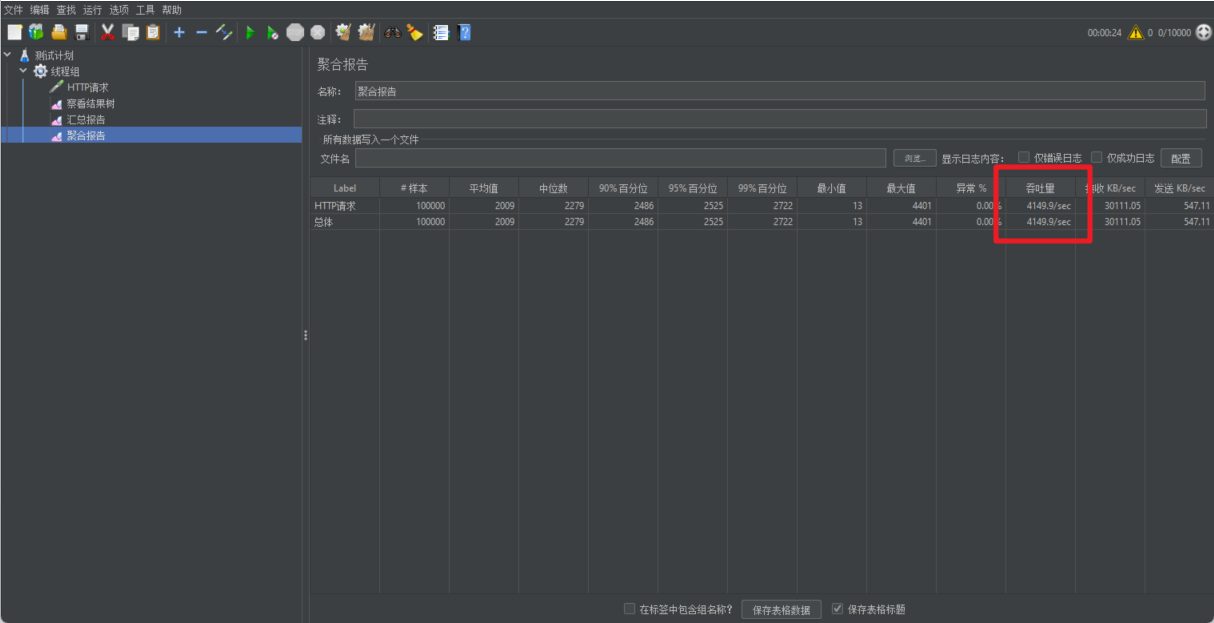Collapse the 线程组 tree node

(x=23, y=71)
